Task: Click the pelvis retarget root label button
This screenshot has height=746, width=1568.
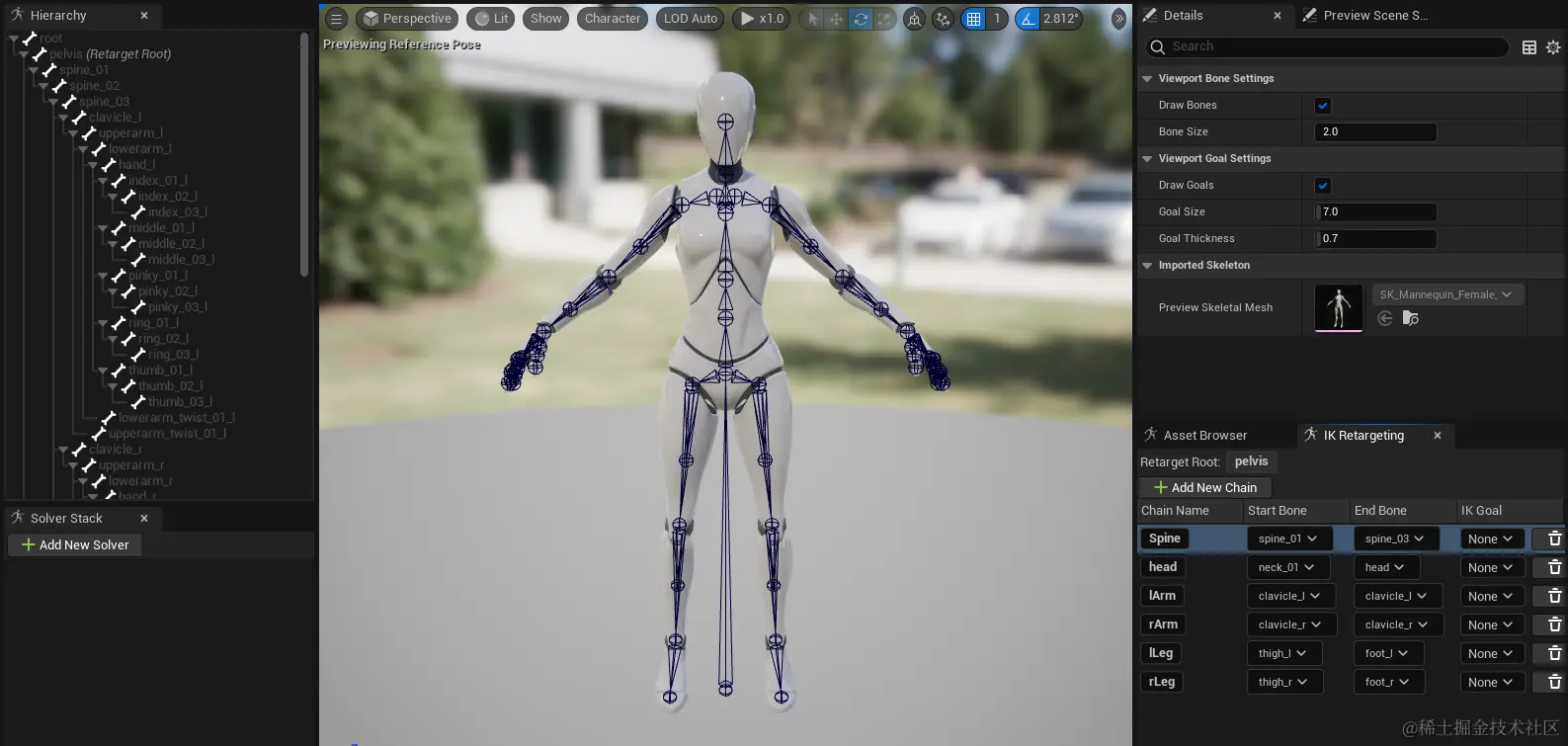Action: point(1251,461)
